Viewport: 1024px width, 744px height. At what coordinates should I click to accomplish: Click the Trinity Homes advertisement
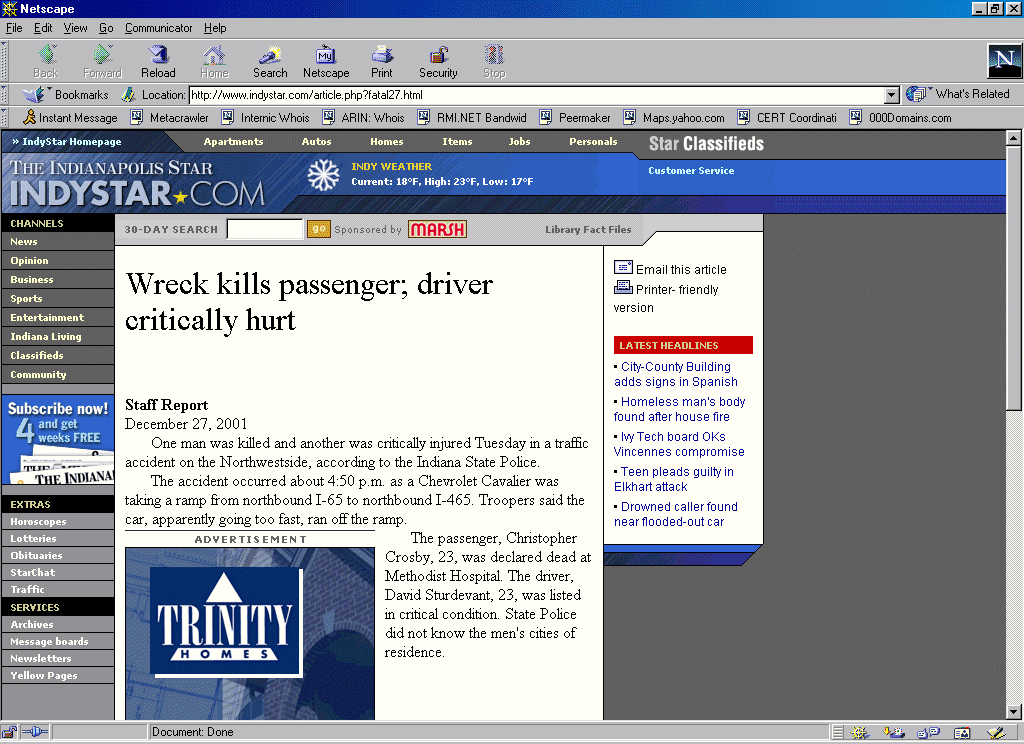pyautogui.click(x=249, y=634)
